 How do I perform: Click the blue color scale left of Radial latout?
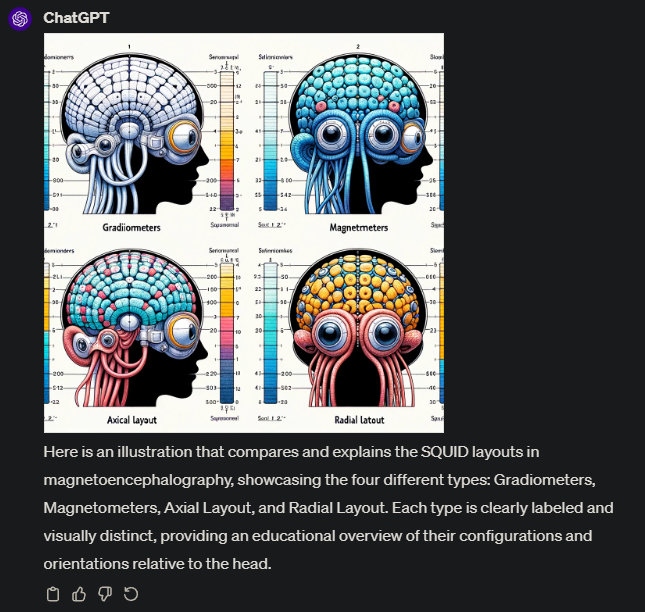point(270,334)
